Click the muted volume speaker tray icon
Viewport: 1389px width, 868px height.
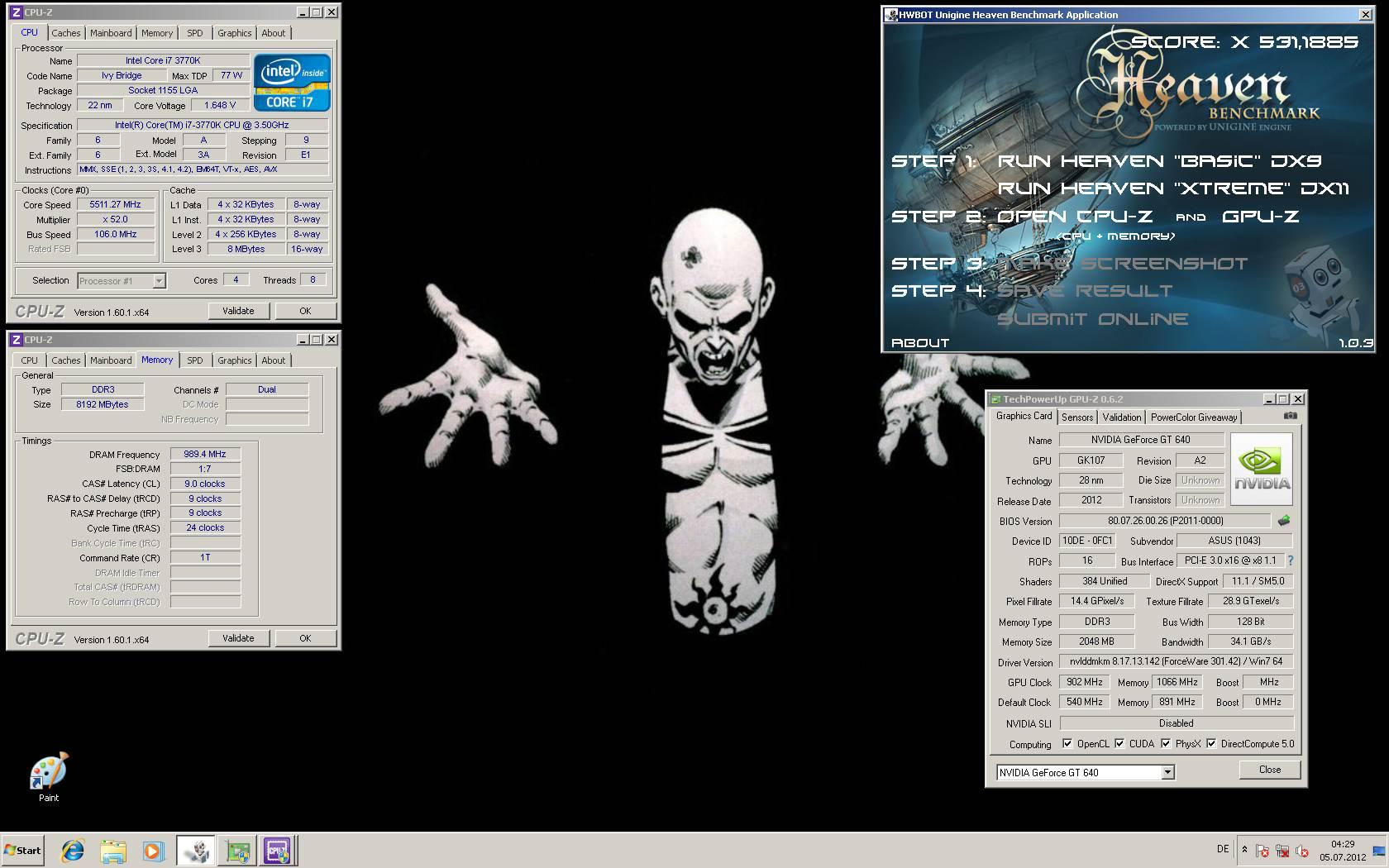click(x=1302, y=851)
